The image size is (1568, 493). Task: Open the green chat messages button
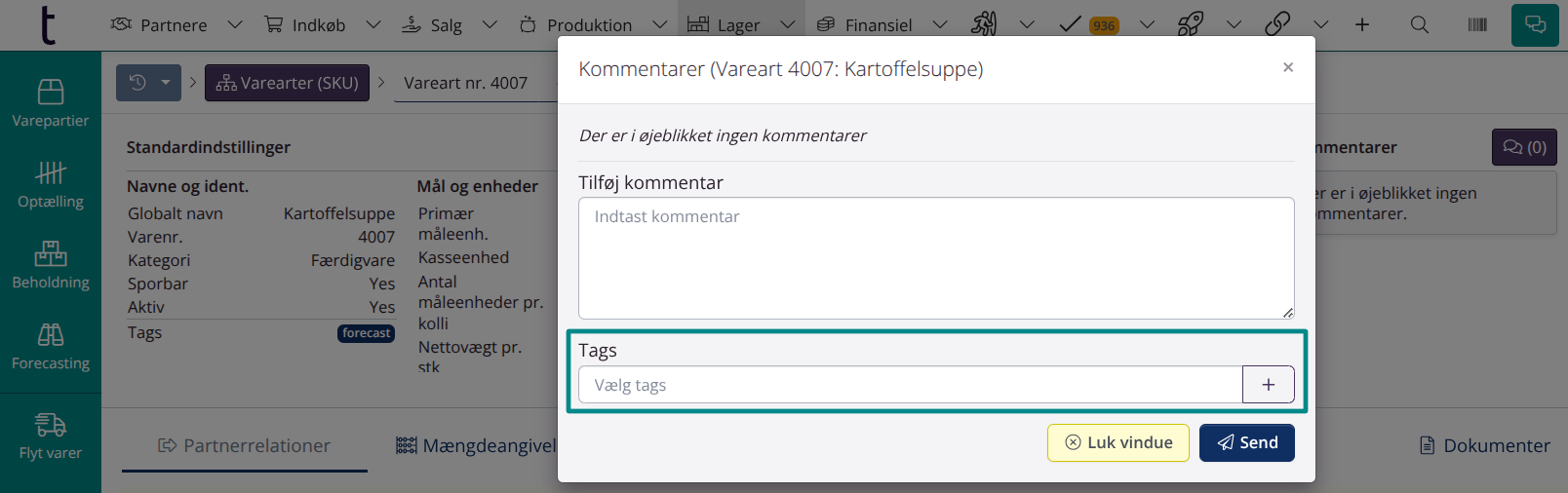pyautogui.click(x=1535, y=25)
